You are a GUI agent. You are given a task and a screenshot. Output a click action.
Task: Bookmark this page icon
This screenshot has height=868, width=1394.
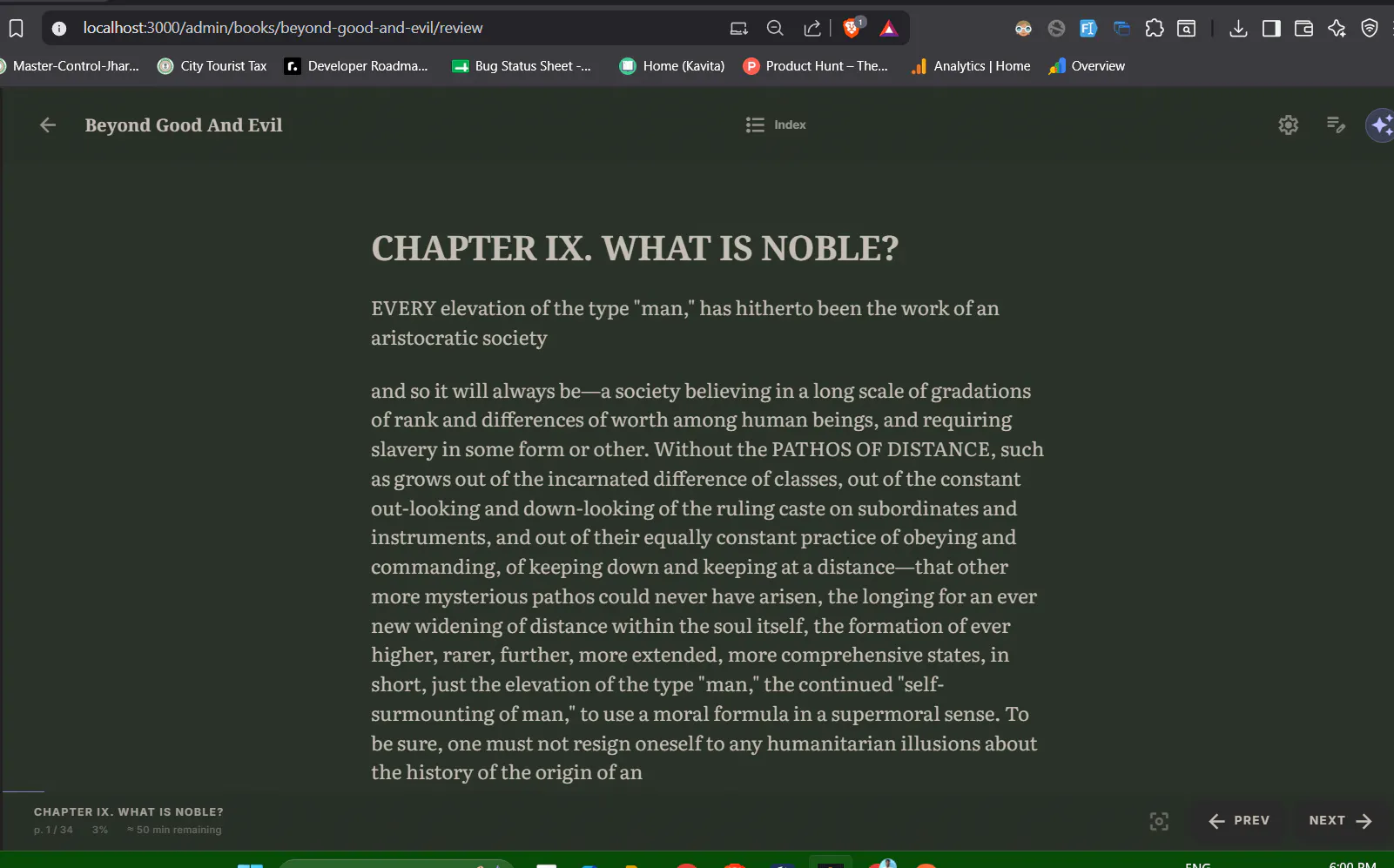[16, 29]
